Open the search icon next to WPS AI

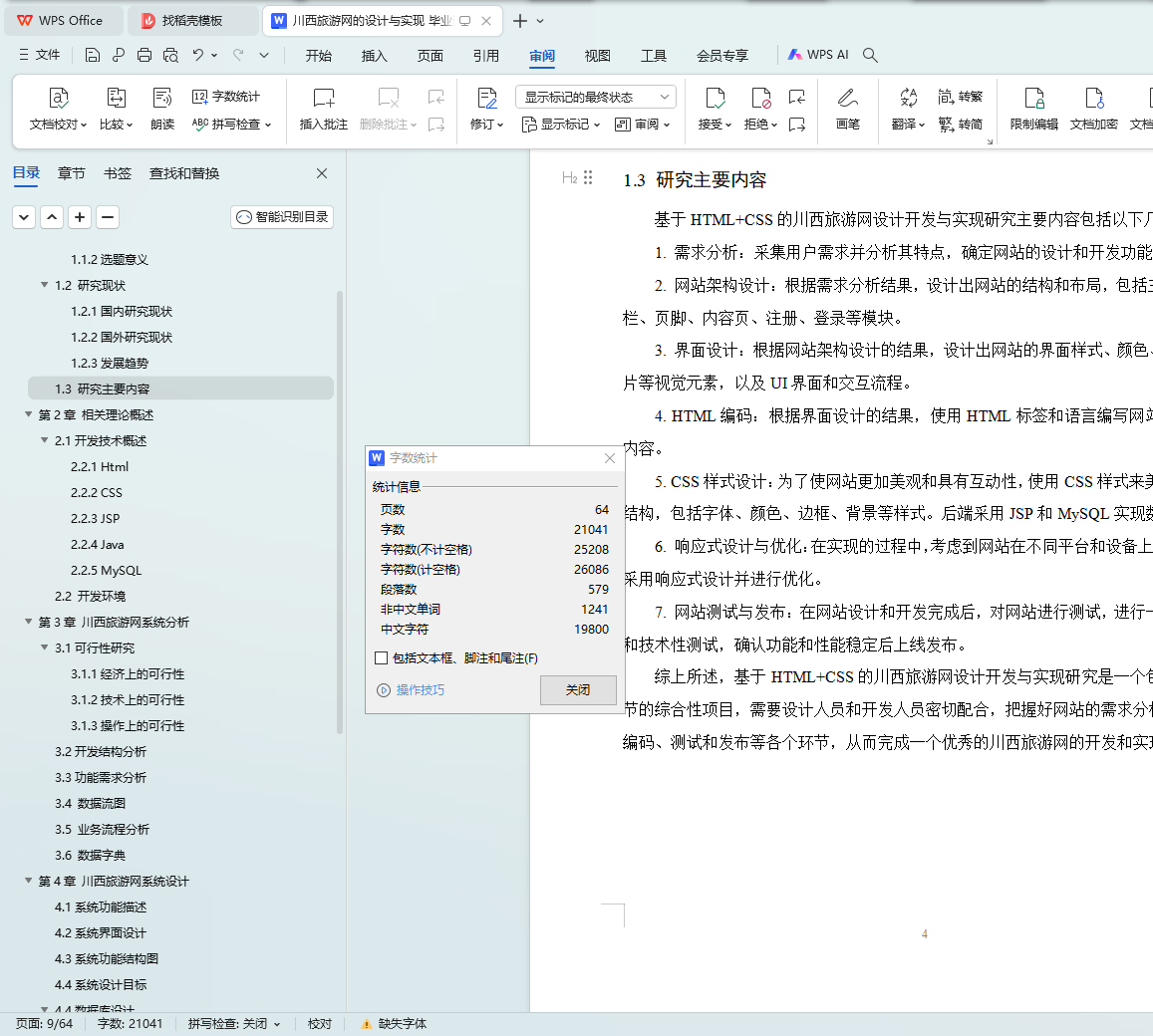[870, 55]
